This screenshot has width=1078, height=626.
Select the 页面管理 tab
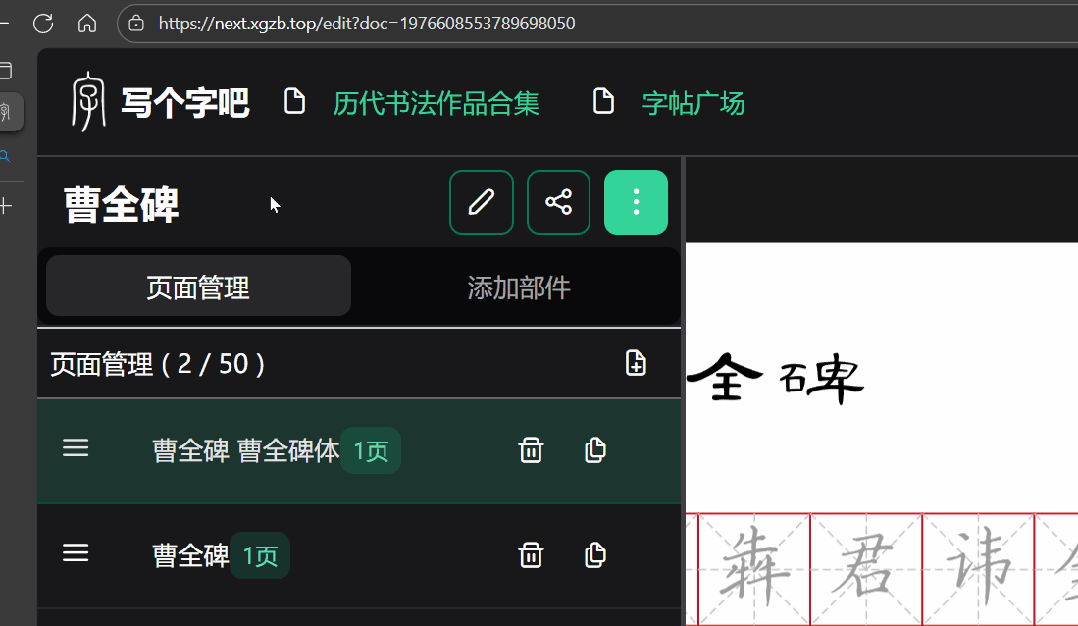(x=197, y=285)
